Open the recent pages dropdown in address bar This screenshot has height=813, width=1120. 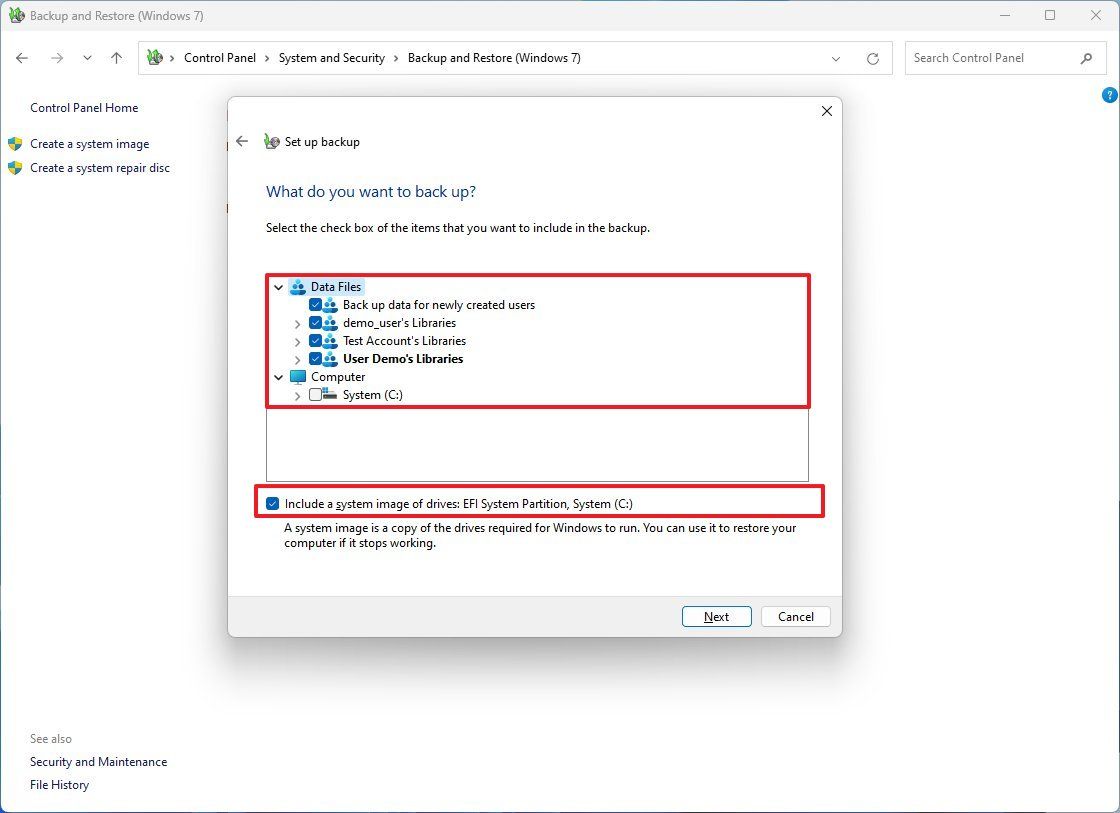click(x=836, y=58)
